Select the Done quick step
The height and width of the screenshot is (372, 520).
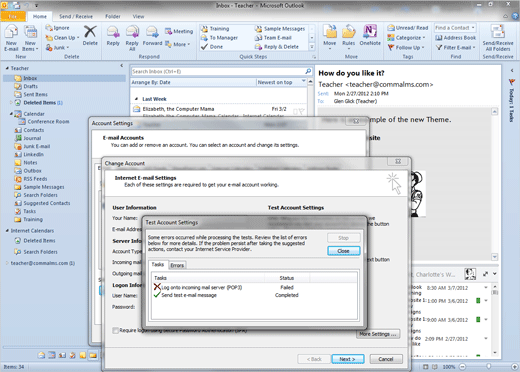click(x=212, y=47)
